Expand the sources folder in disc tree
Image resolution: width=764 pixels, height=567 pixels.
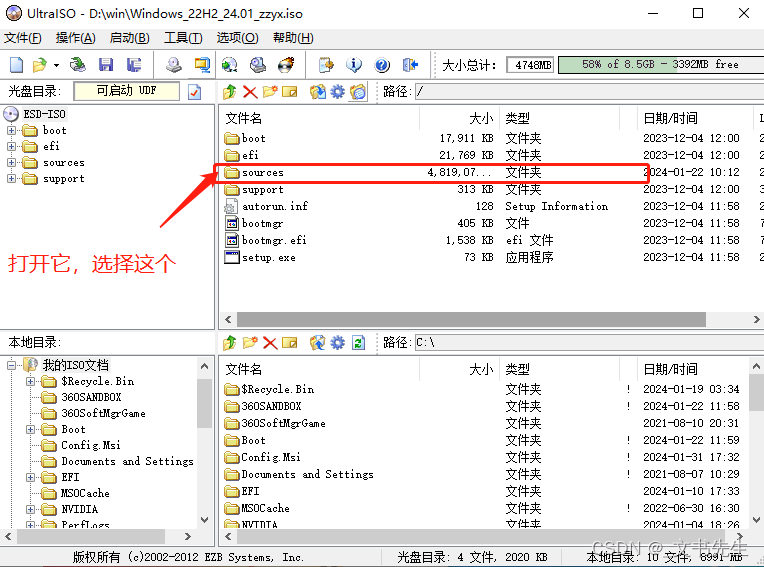11,163
